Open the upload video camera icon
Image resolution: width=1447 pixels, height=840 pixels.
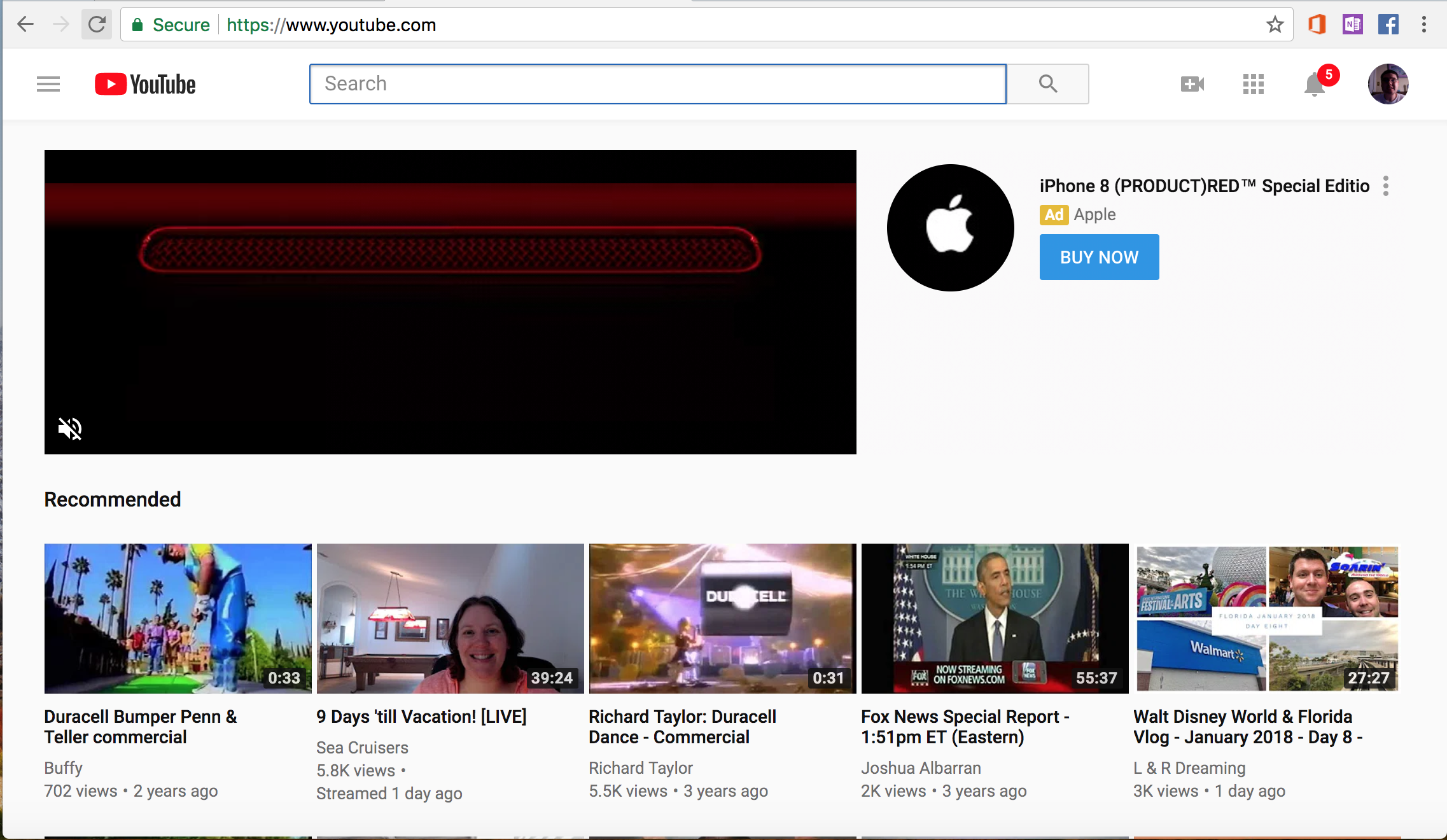1192,84
